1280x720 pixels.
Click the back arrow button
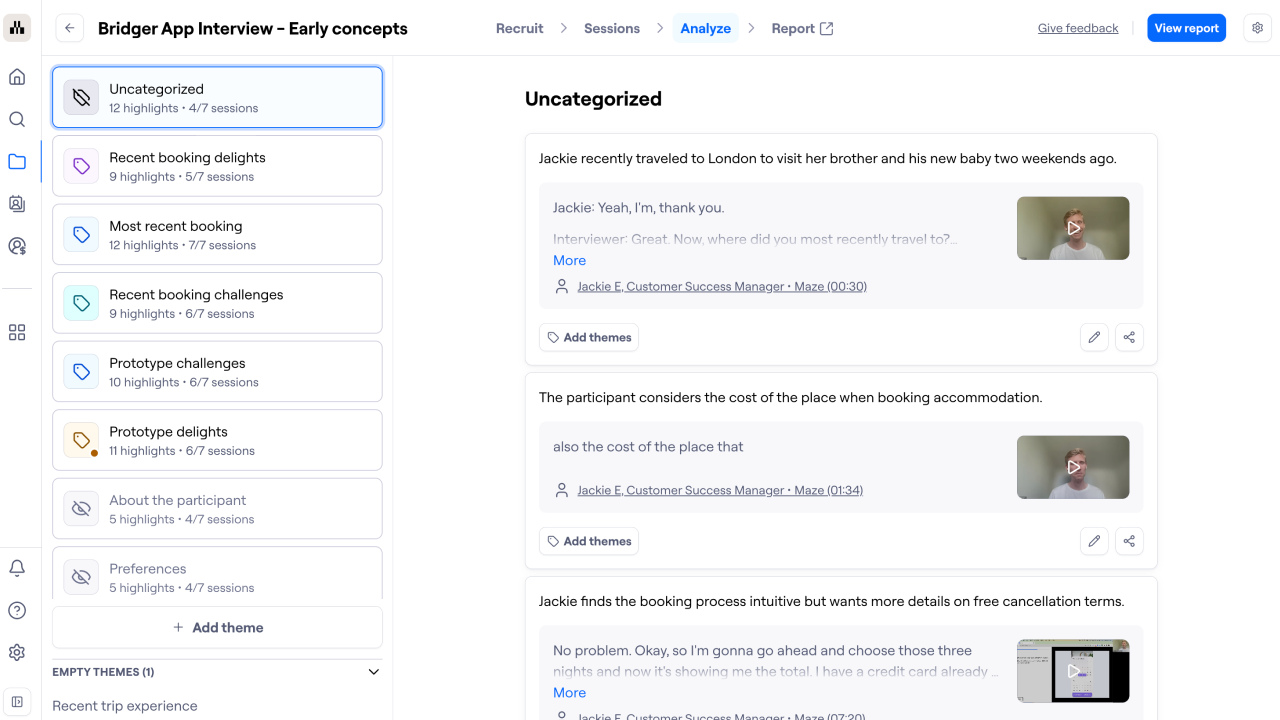(69, 28)
